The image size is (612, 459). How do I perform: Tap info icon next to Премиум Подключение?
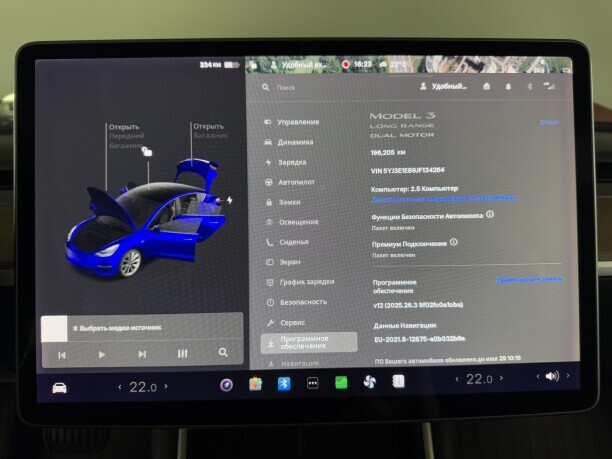pos(454,242)
